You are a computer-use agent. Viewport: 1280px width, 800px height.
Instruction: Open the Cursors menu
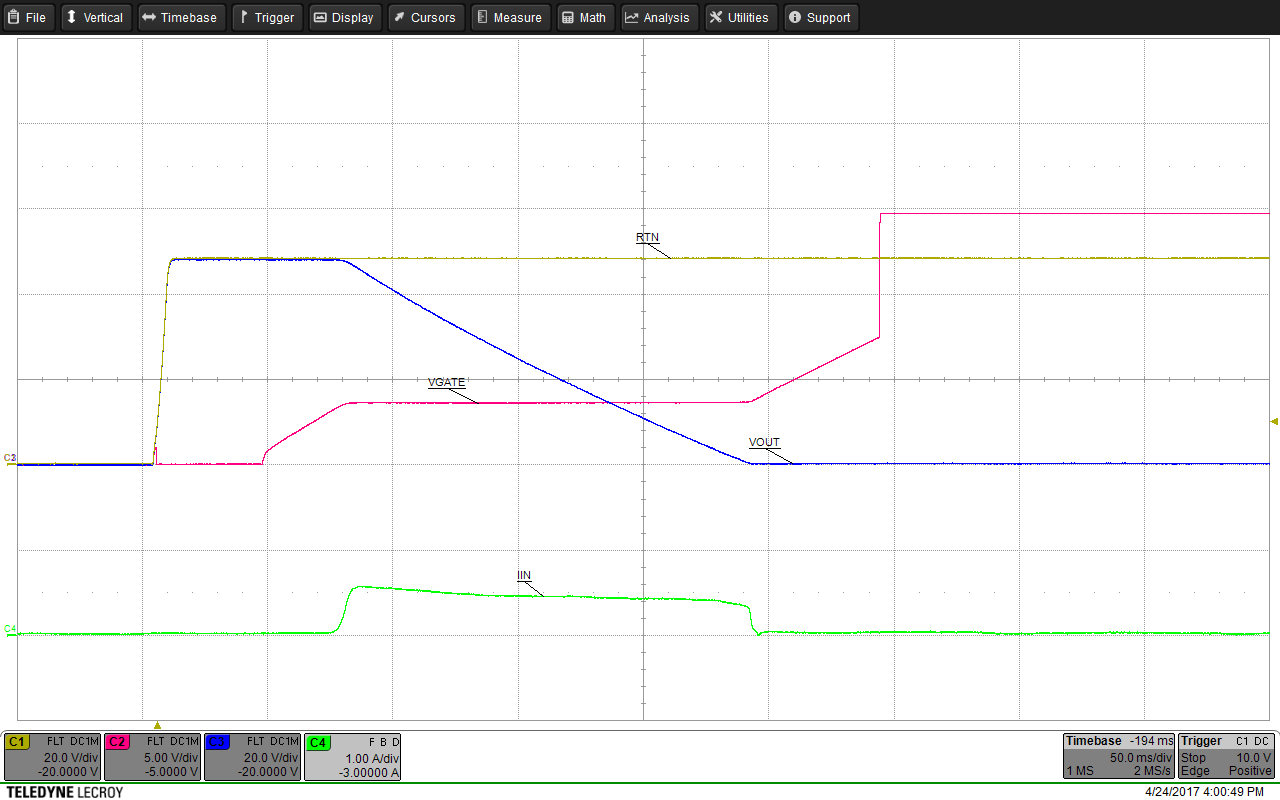point(425,17)
